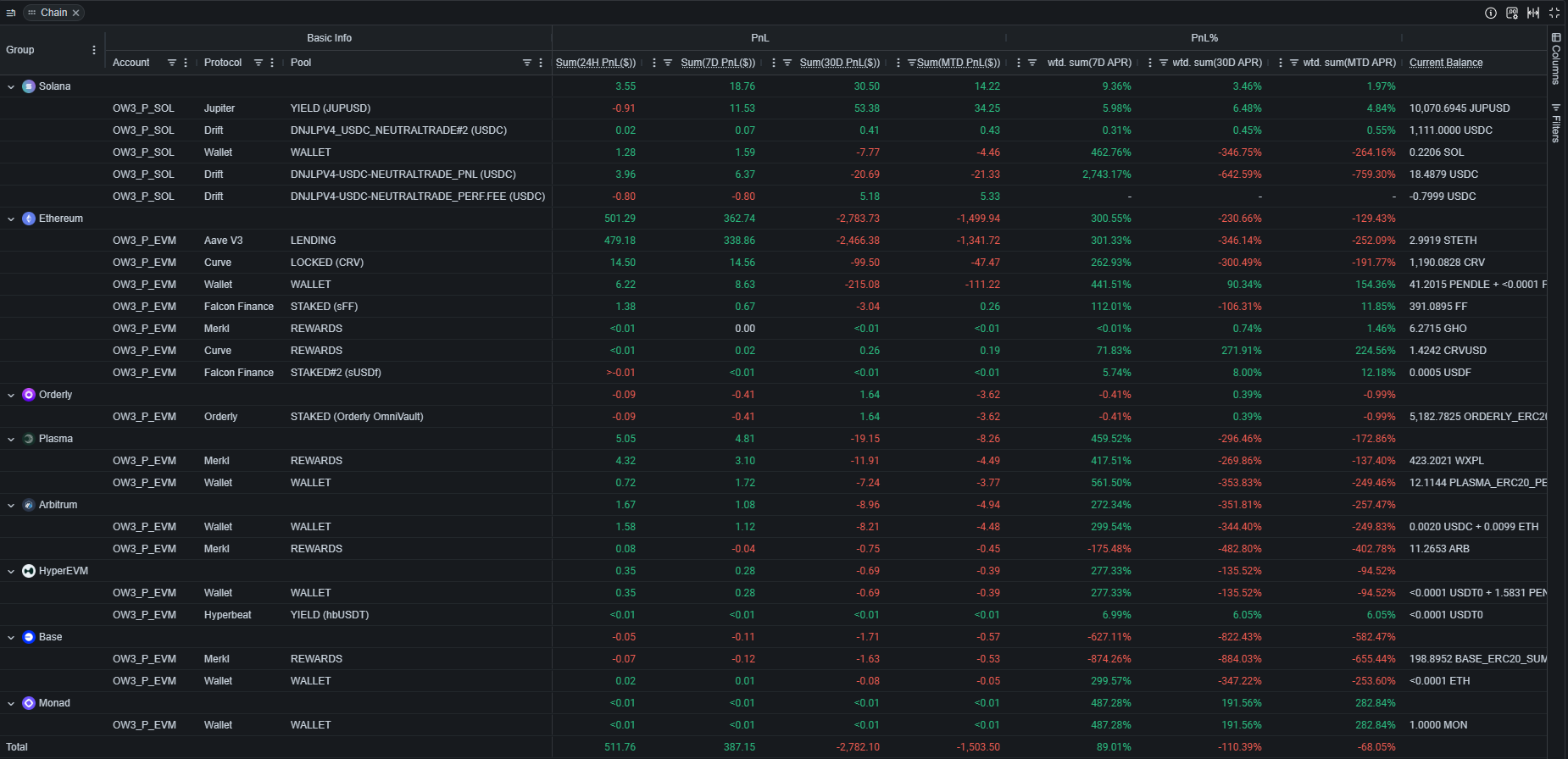Click the Group column header
Screen dimensions: 1568x759
click(20, 50)
